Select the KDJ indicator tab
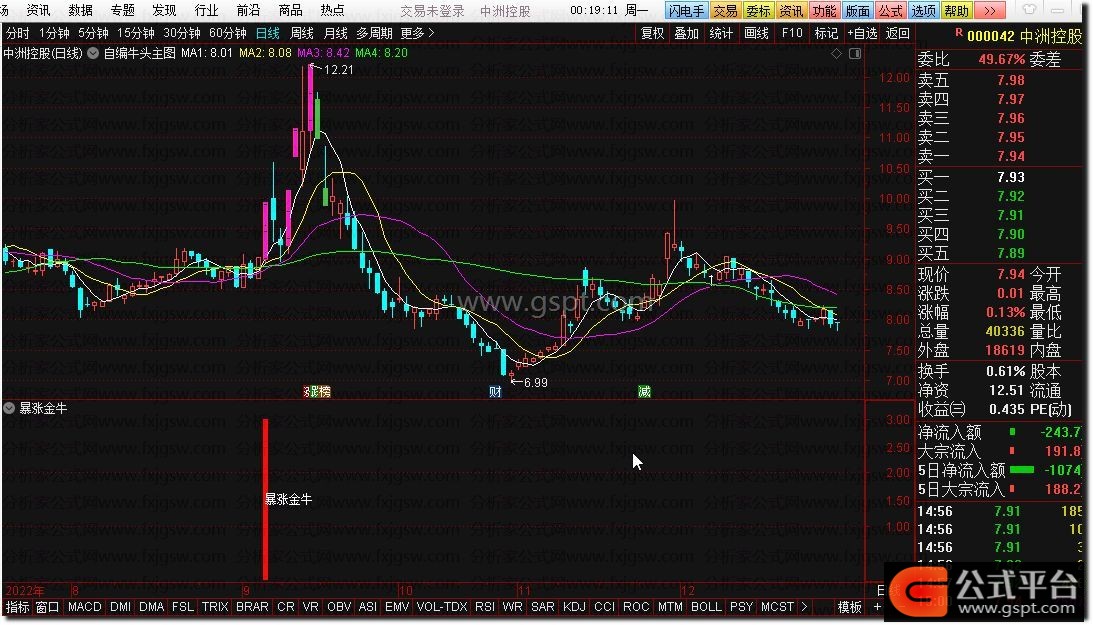The width and height of the screenshot is (1094, 625). (574, 607)
